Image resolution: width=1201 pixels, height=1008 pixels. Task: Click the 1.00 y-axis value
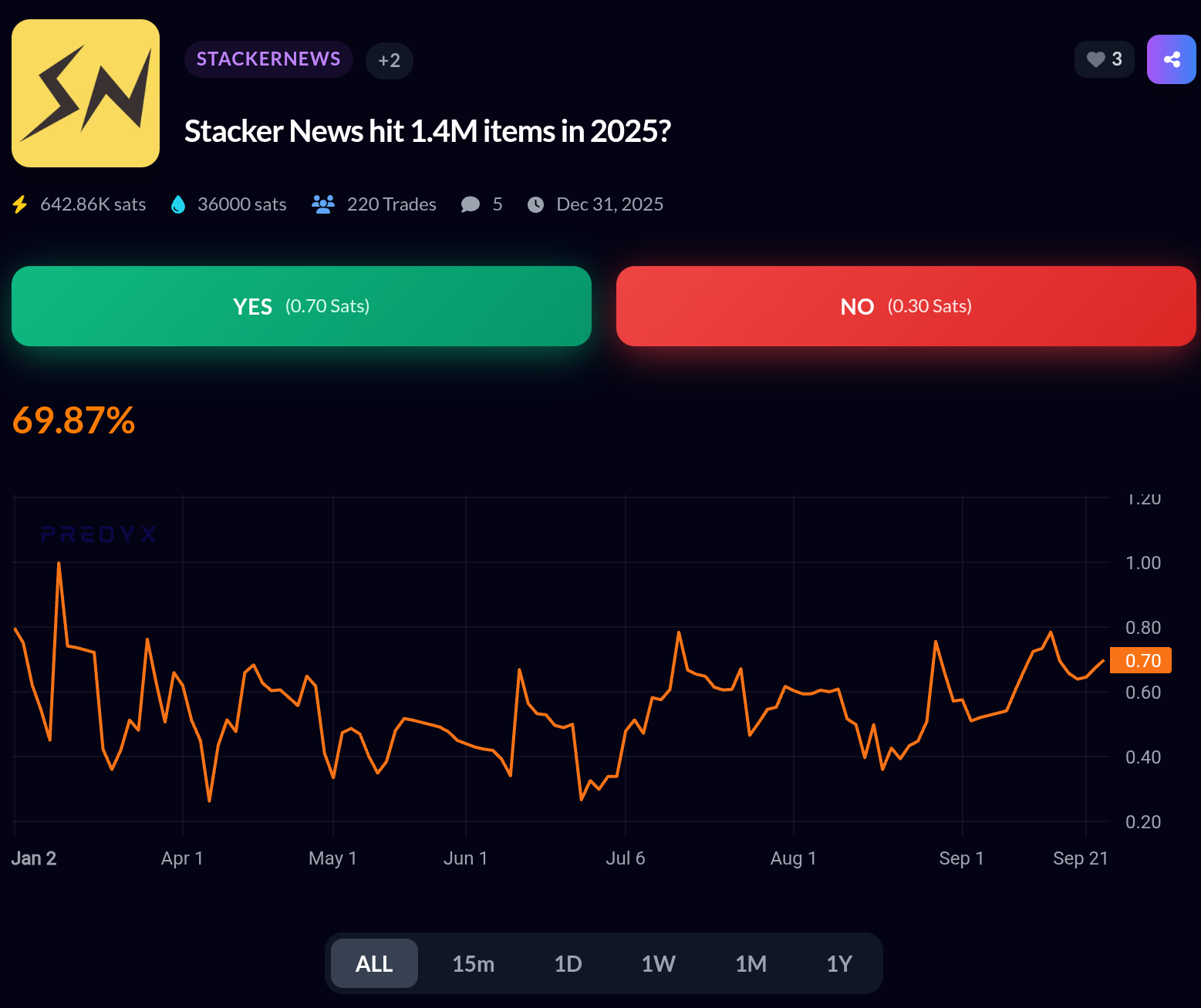coord(1143,563)
